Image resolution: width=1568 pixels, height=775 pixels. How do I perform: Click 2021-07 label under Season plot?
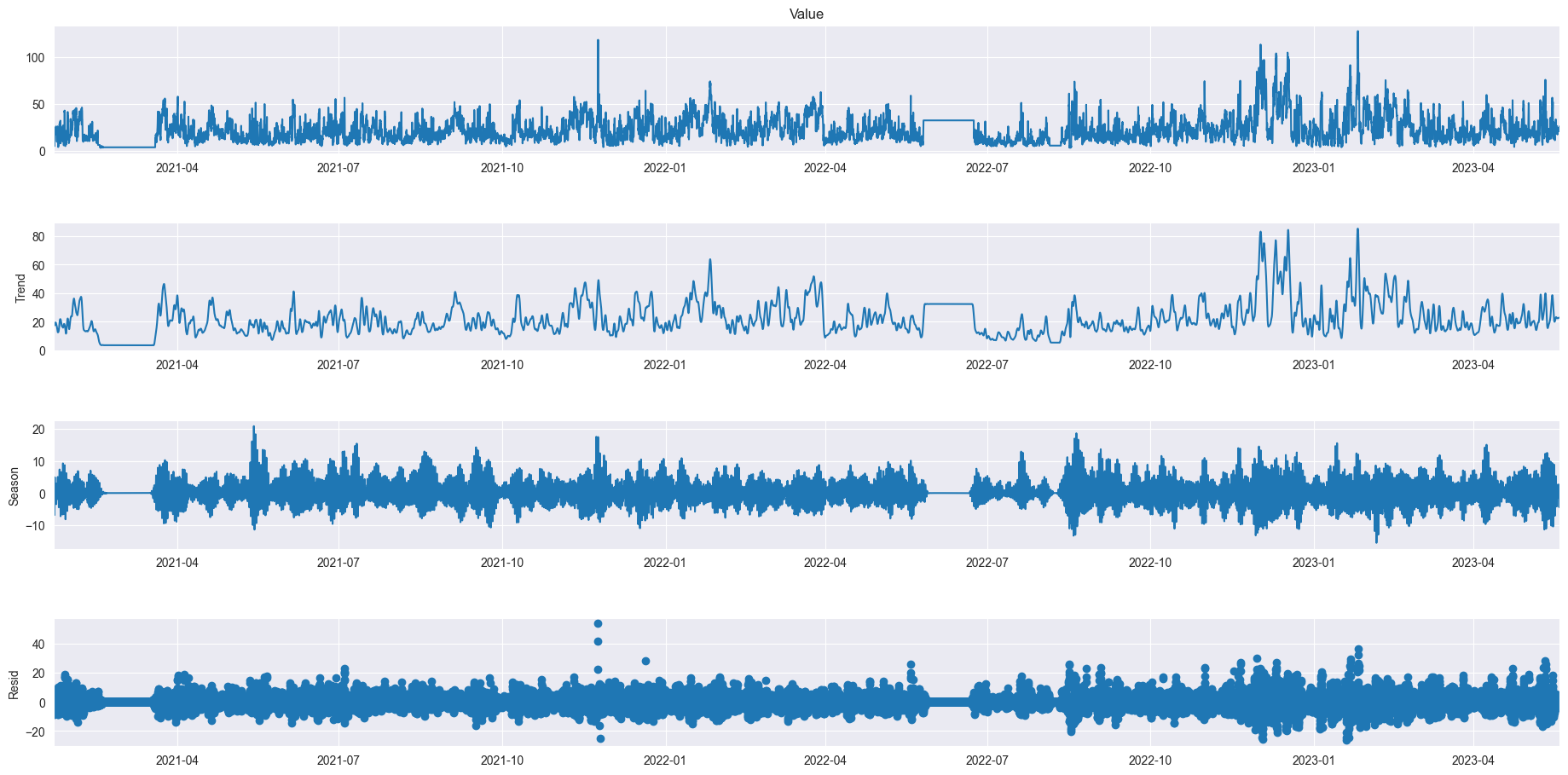[x=338, y=563]
